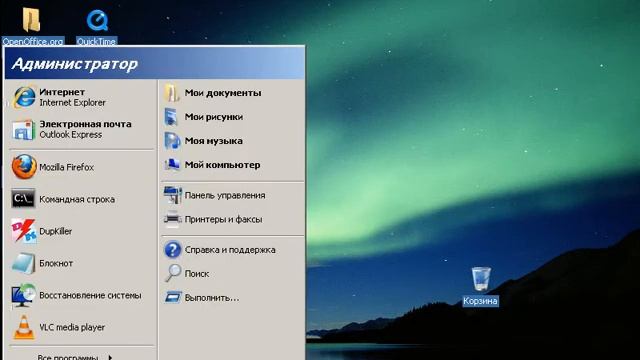Click the Internet Explorer subtitle text

coord(72,102)
